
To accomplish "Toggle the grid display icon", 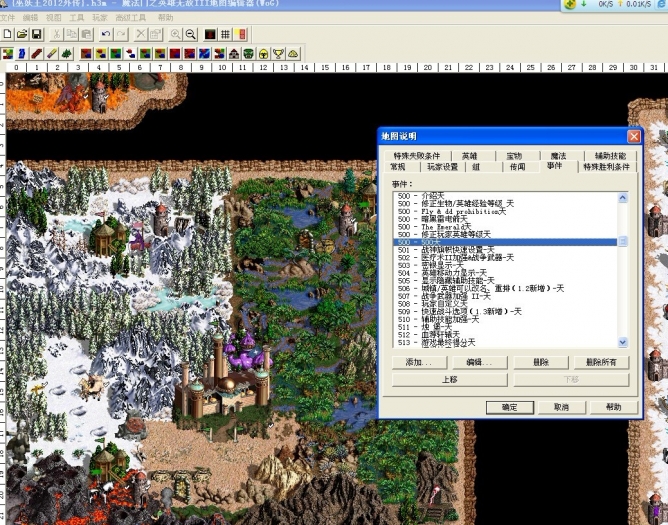I will coord(225,34).
